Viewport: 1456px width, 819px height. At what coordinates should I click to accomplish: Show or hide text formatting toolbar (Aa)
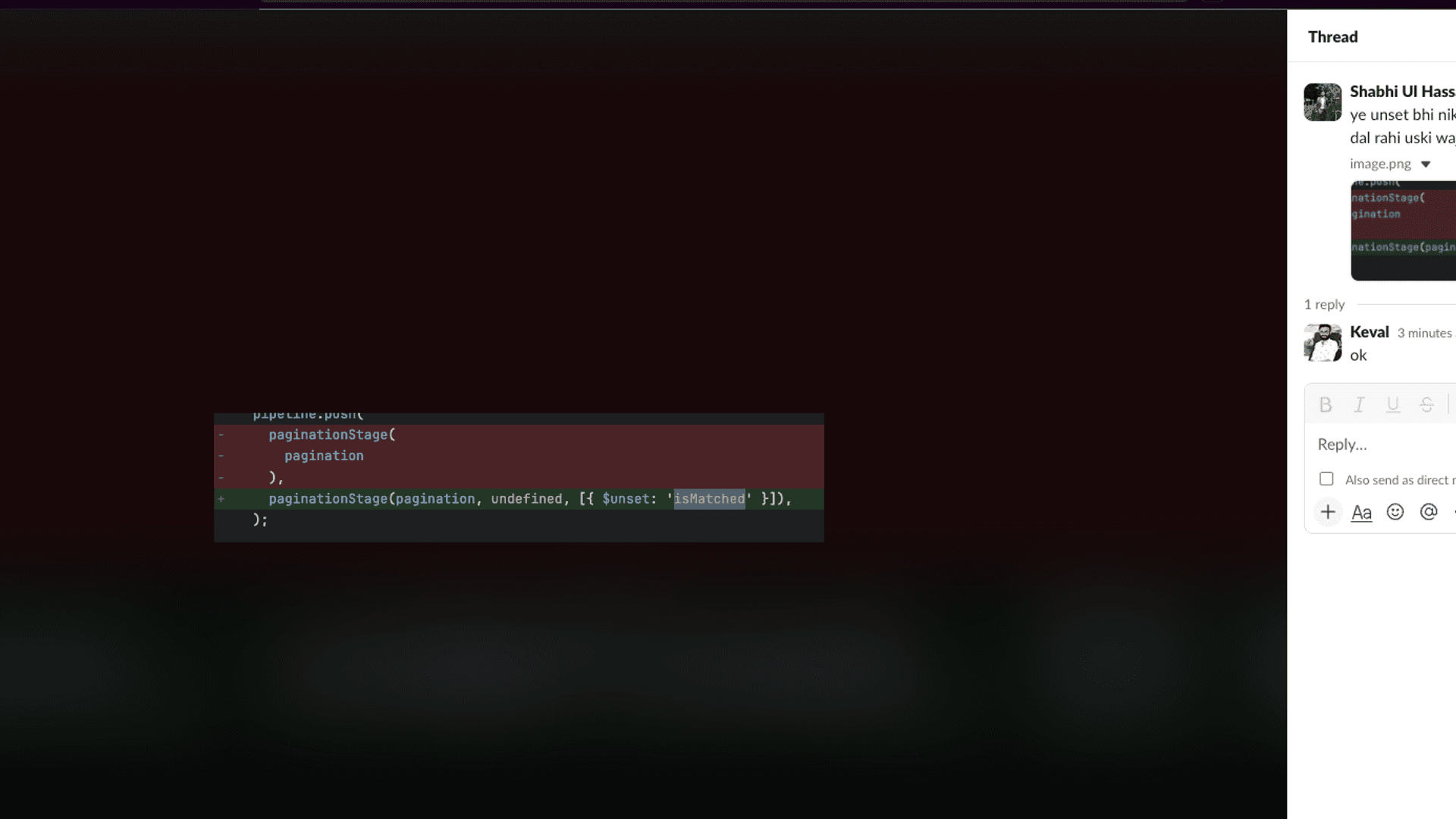click(1361, 513)
